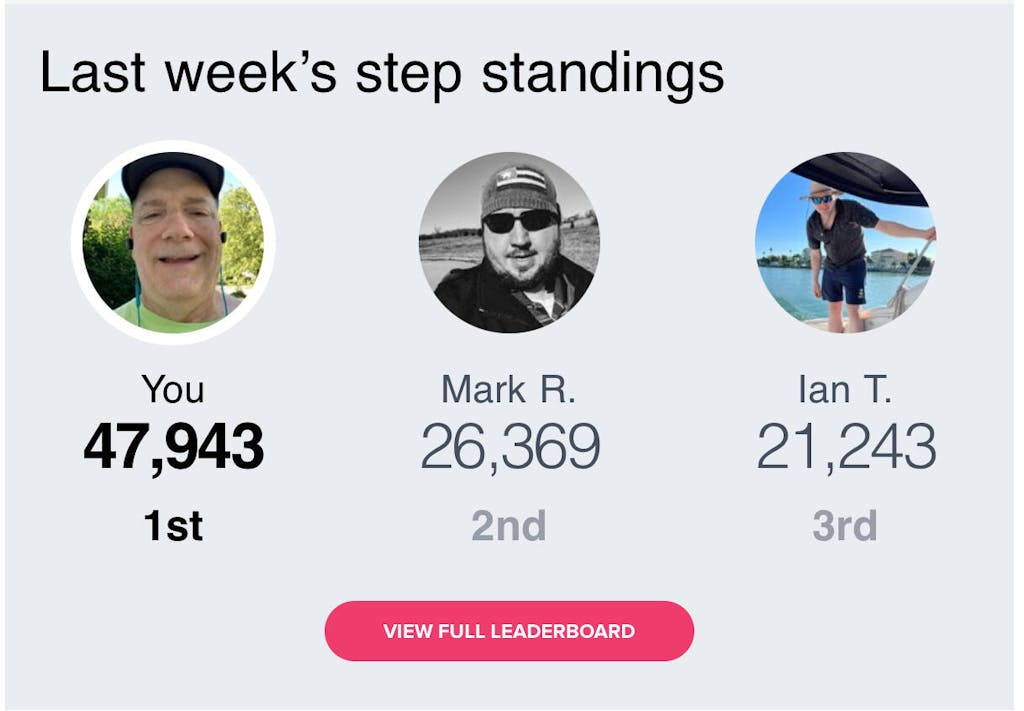The image size is (1024, 711).
Task: Open Mark R.'s black-and-white avatar
Action: point(509,242)
